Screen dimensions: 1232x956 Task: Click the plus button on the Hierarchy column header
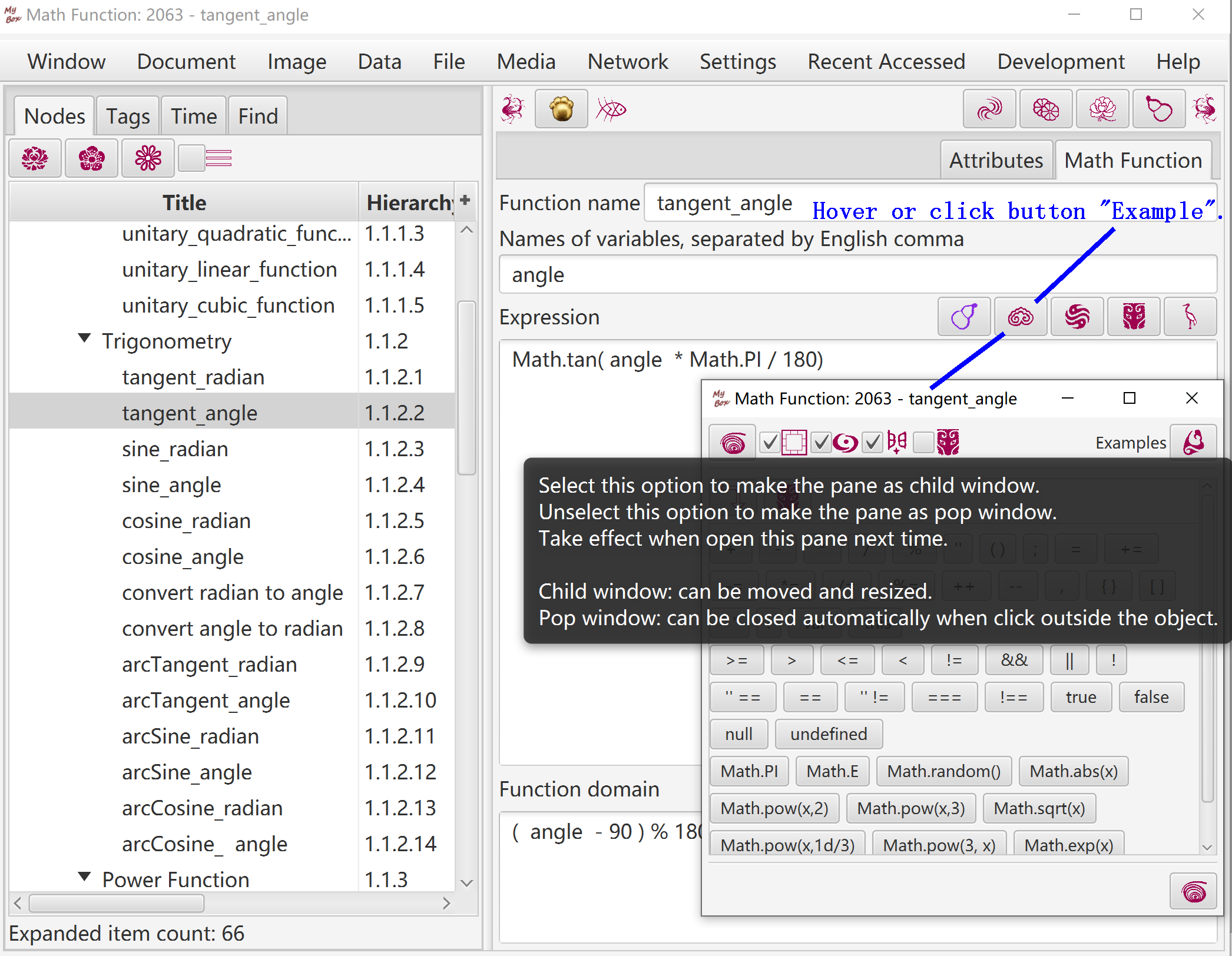tap(465, 200)
